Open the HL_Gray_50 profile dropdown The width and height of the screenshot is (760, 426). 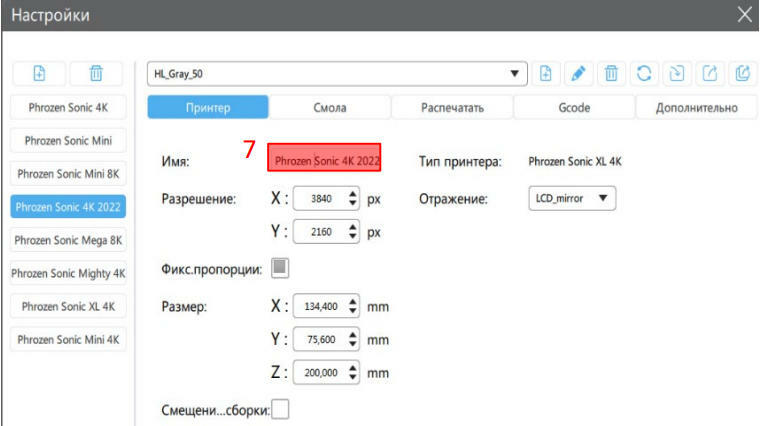coord(337,74)
